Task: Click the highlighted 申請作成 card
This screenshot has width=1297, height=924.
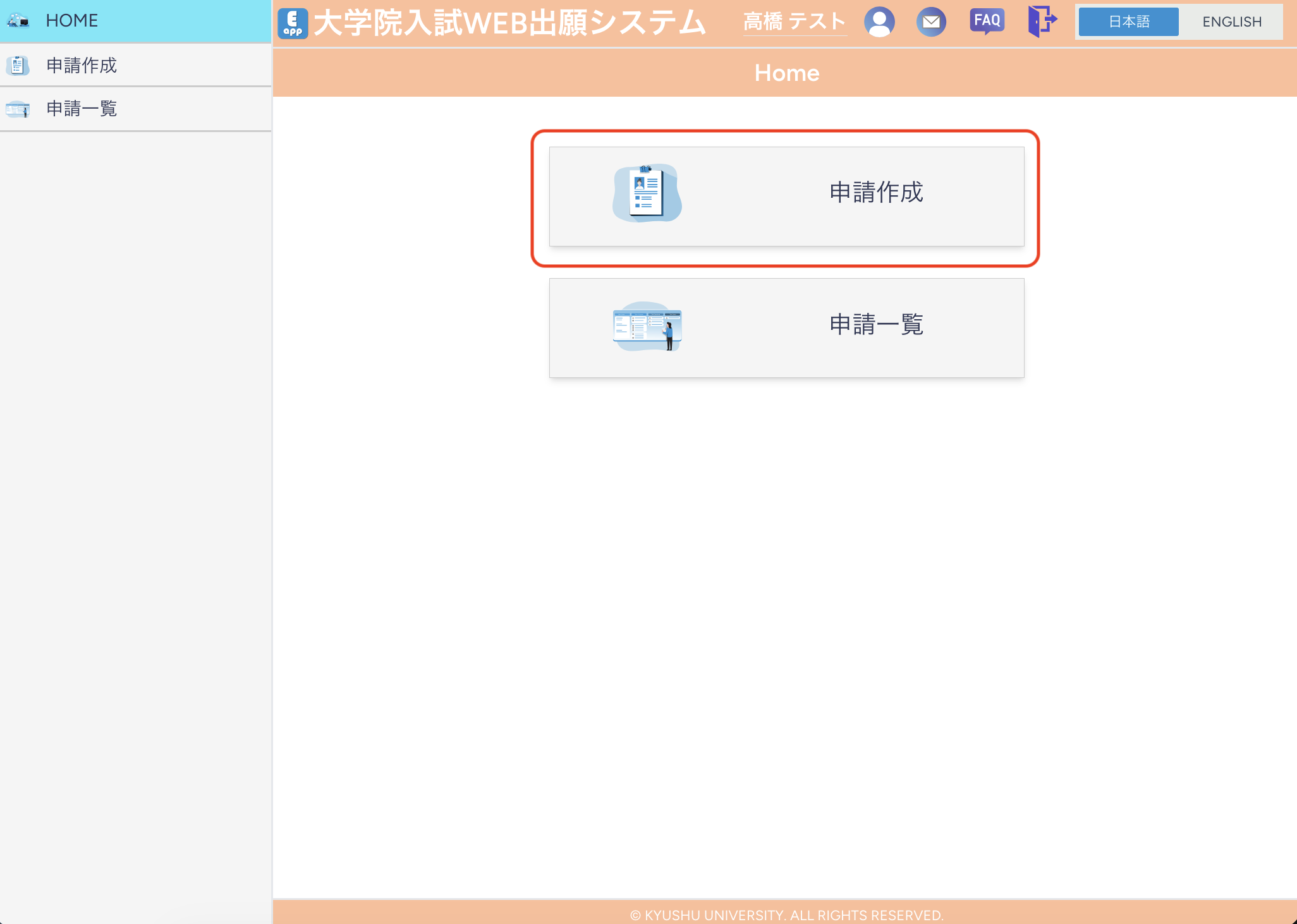Action: [786, 196]
